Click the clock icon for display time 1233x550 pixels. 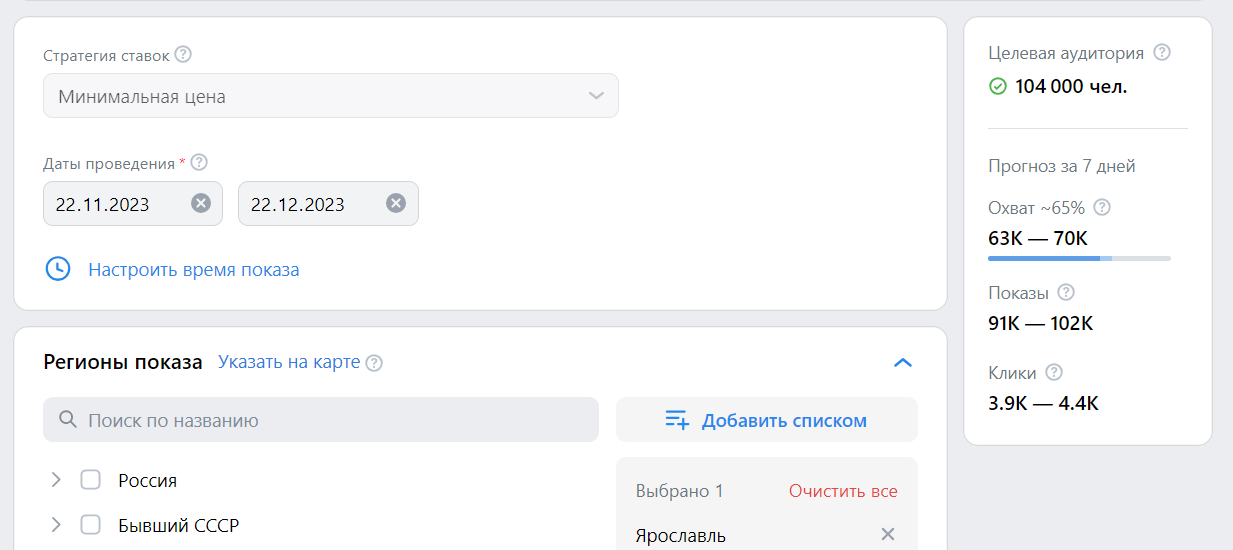coord(58,269)
